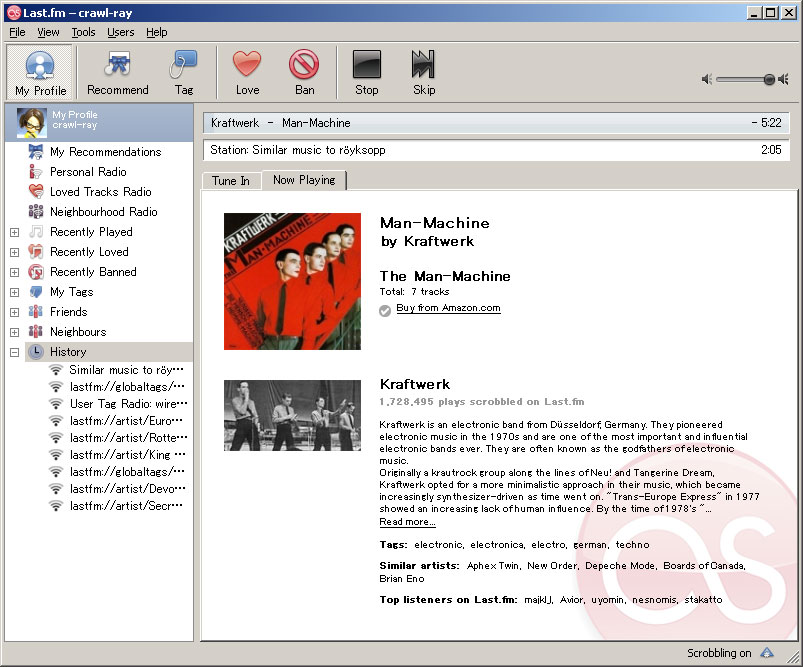Expand the Friends node
The width and height of the screenshot is (803, 667).
coord(15,312)
